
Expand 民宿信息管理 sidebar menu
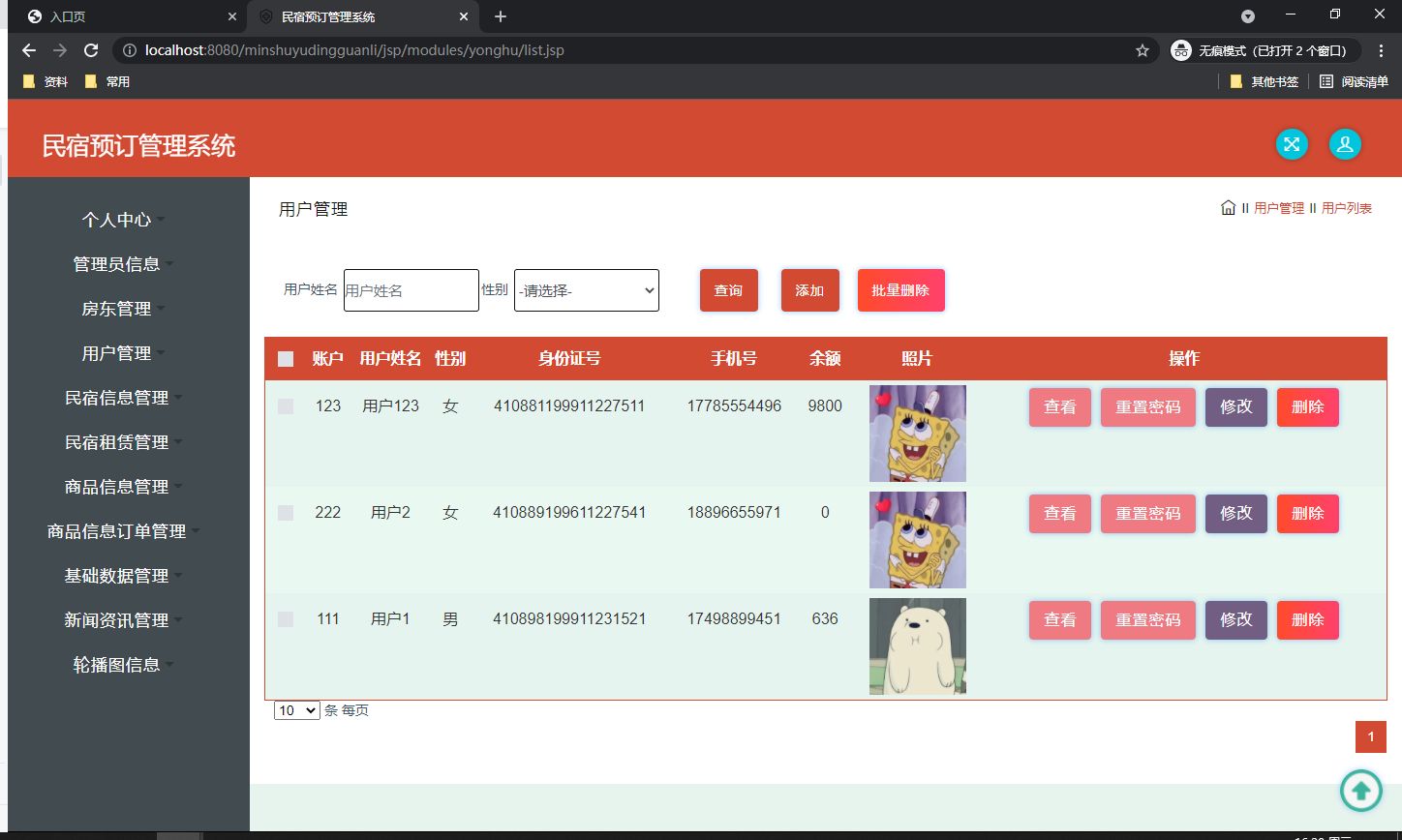click(123, 398)
